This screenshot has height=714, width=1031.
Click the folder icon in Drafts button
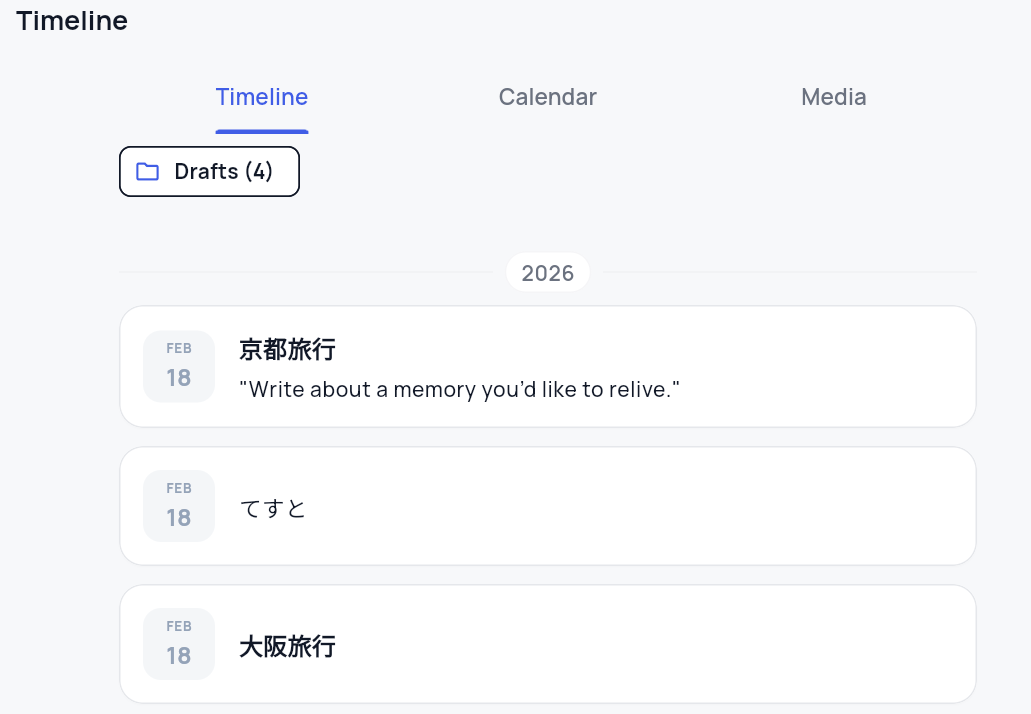[148, 171]
